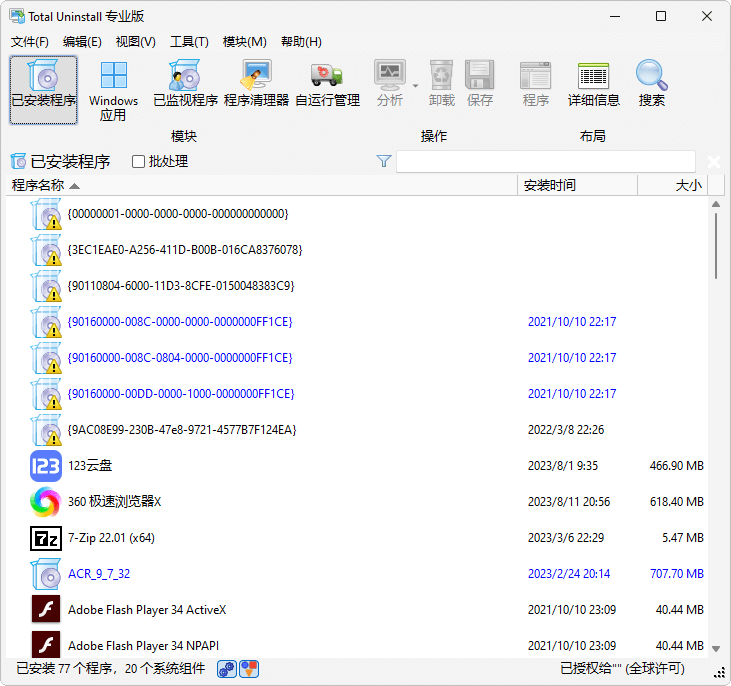The image size is (731, 686).
Task: Click the 卸载 recycle bin icon
Action: [441, 75]
